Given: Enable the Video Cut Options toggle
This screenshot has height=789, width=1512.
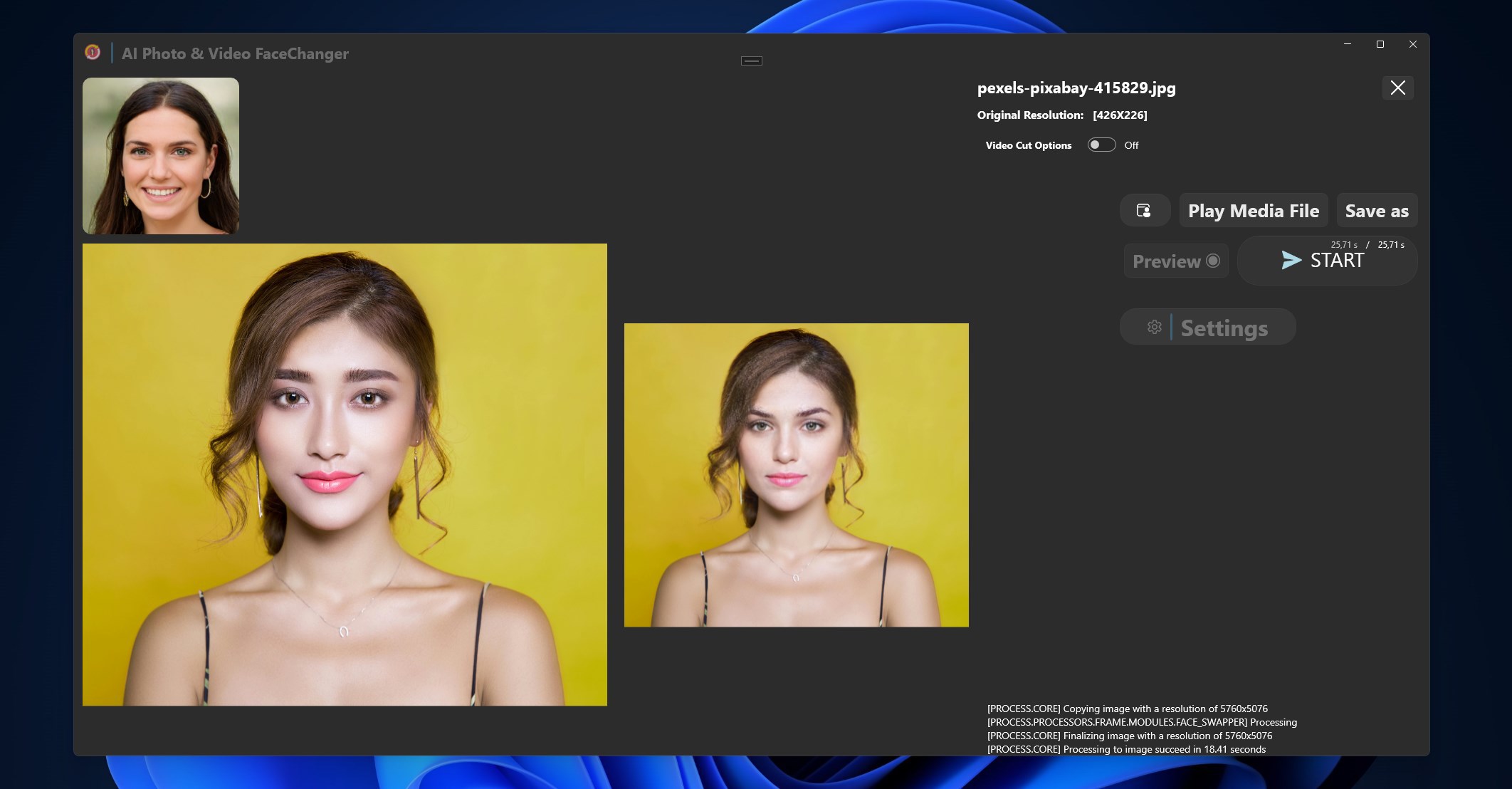Looking at the screenshot, I should [1101, 145].
